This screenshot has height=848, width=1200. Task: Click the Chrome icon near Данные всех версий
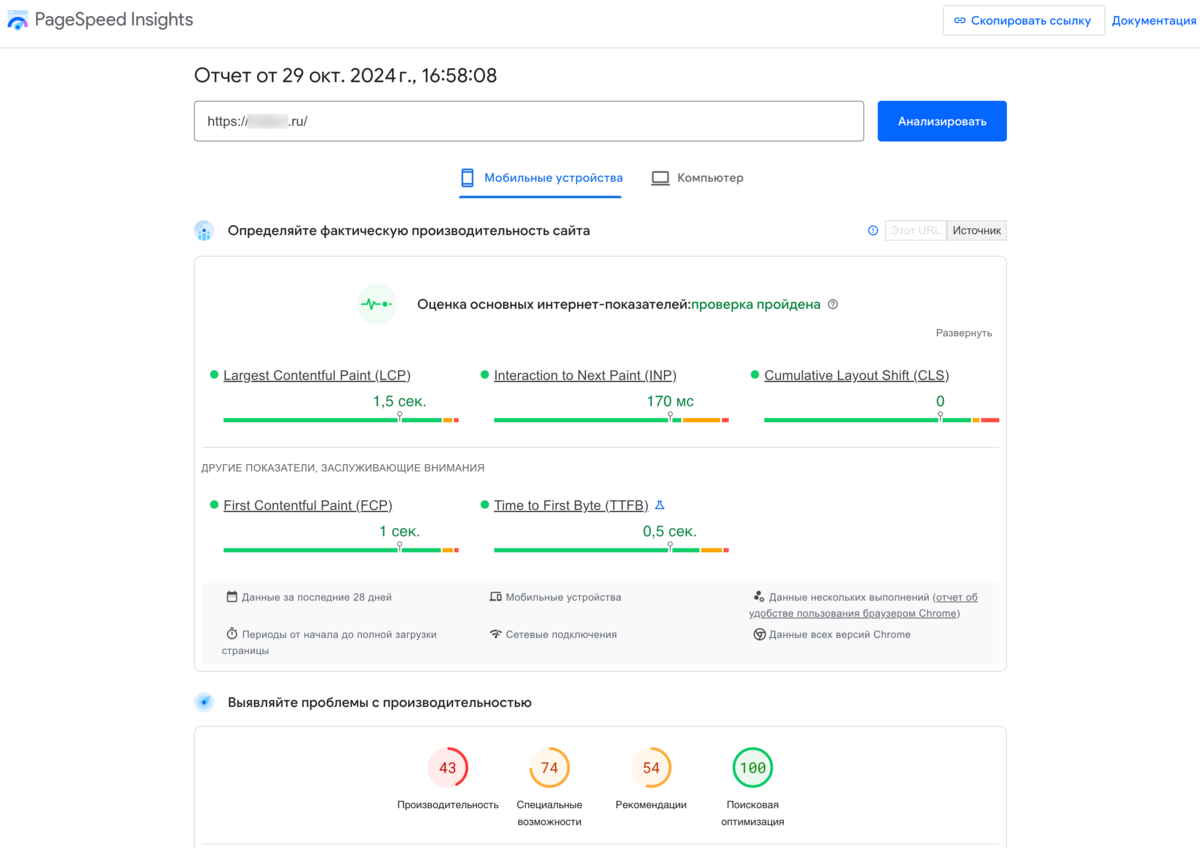click(x=759, y=634)
